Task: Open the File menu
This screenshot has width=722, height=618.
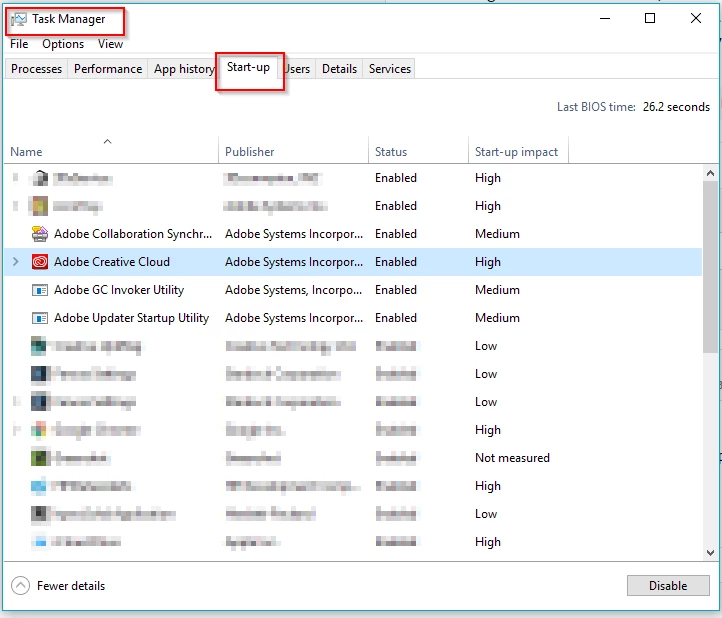Action: pyautogui.click(x=19, y=44)
